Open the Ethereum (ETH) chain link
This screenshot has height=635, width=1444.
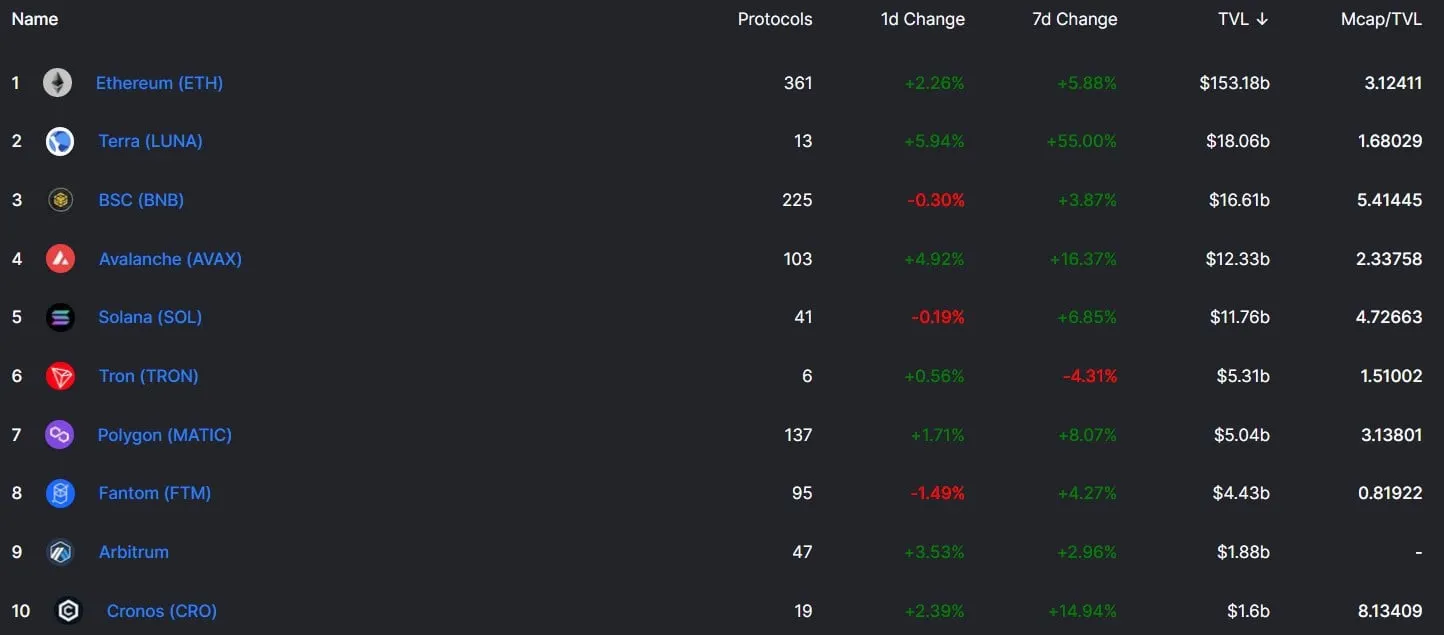159,83
